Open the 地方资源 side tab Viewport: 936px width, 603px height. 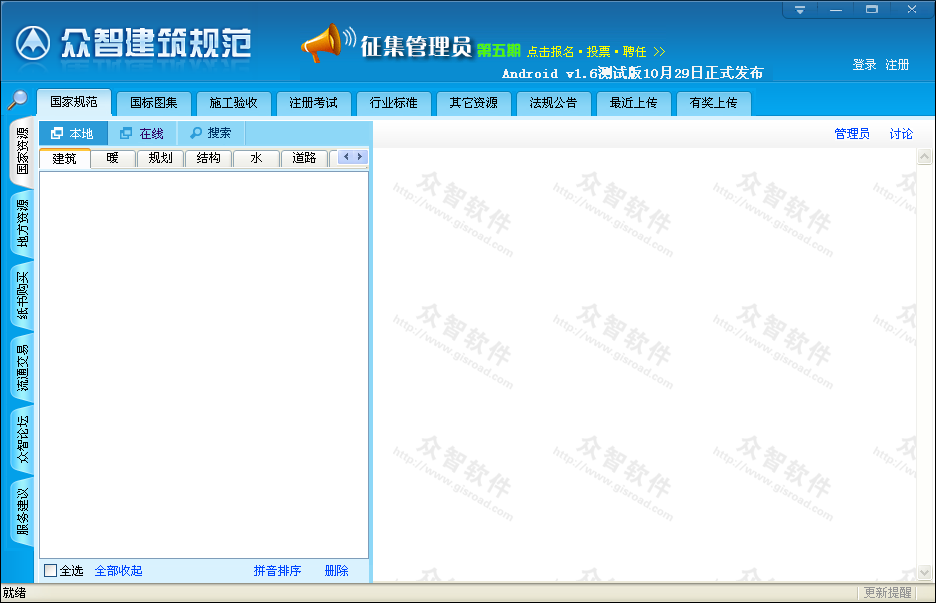tap(22, 224)
